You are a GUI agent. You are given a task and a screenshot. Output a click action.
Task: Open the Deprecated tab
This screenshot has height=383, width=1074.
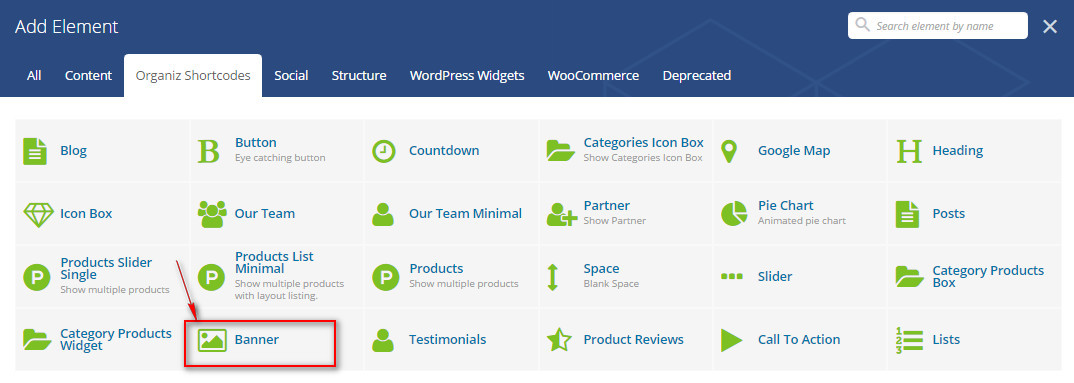coord(697,75)
